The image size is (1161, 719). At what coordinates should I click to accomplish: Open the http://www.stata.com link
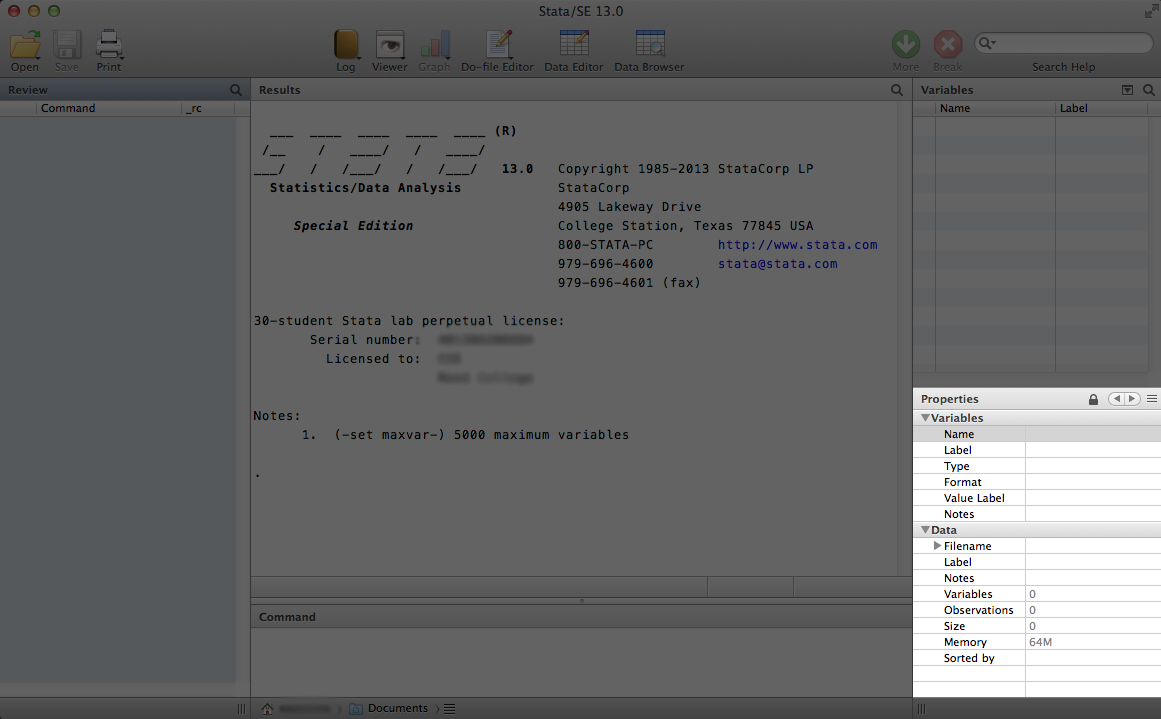click(x=797, y=245)
